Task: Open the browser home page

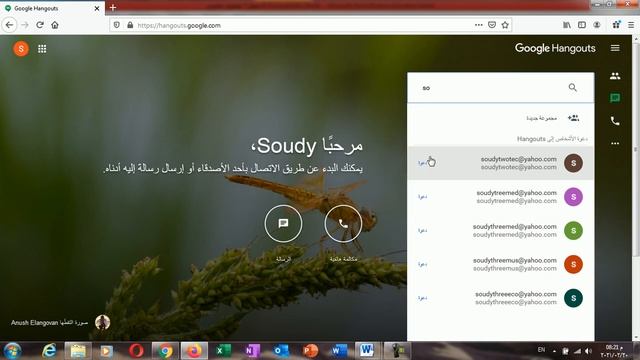Action: (55, 25)
